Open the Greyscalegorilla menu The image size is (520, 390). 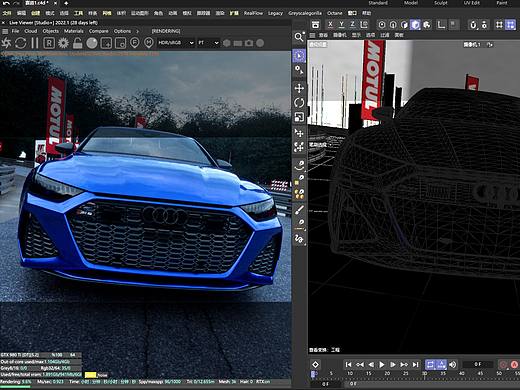click(305, 13)
